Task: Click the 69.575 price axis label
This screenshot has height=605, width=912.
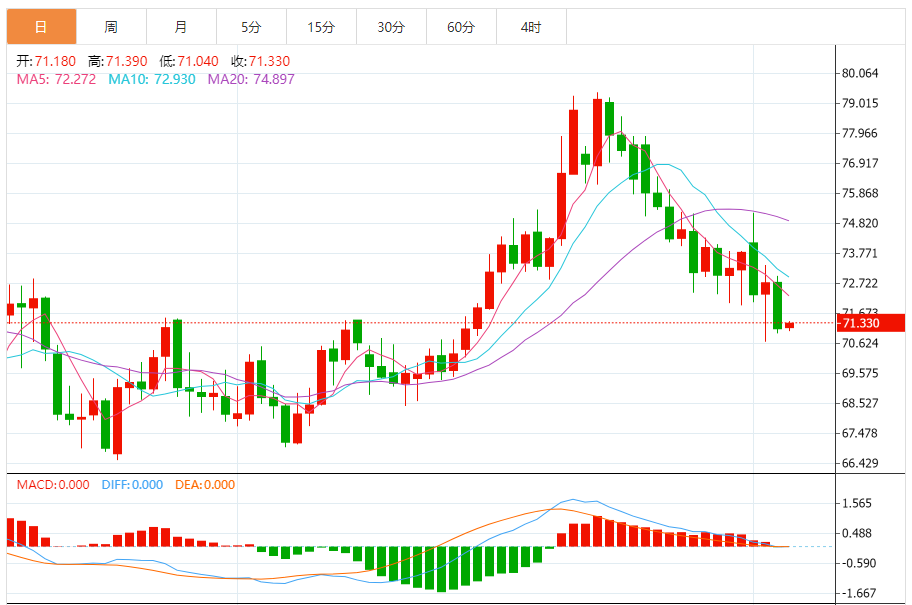Action: point(860,373)
